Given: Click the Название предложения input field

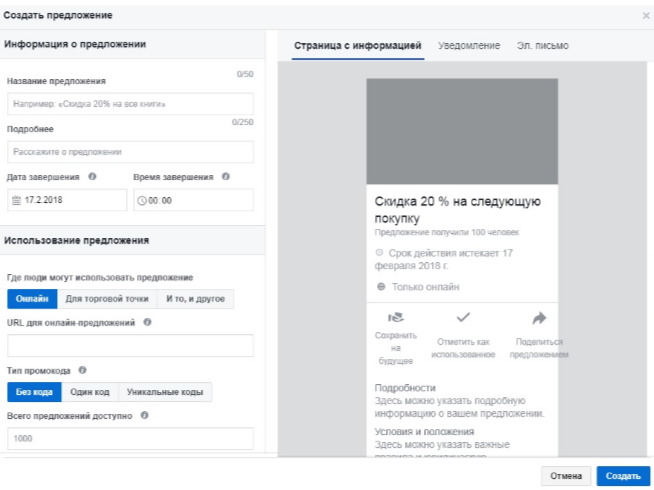Looking at the screenshot, I should click(x=130, y=104).
